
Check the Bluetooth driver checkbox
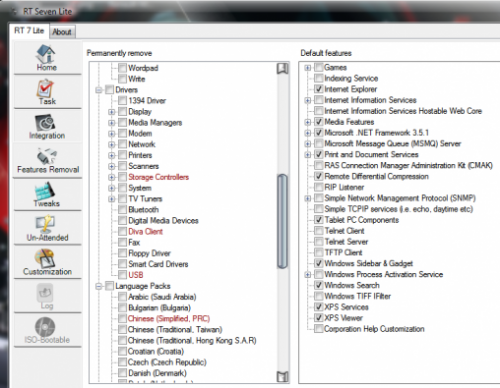pos(122,210)
